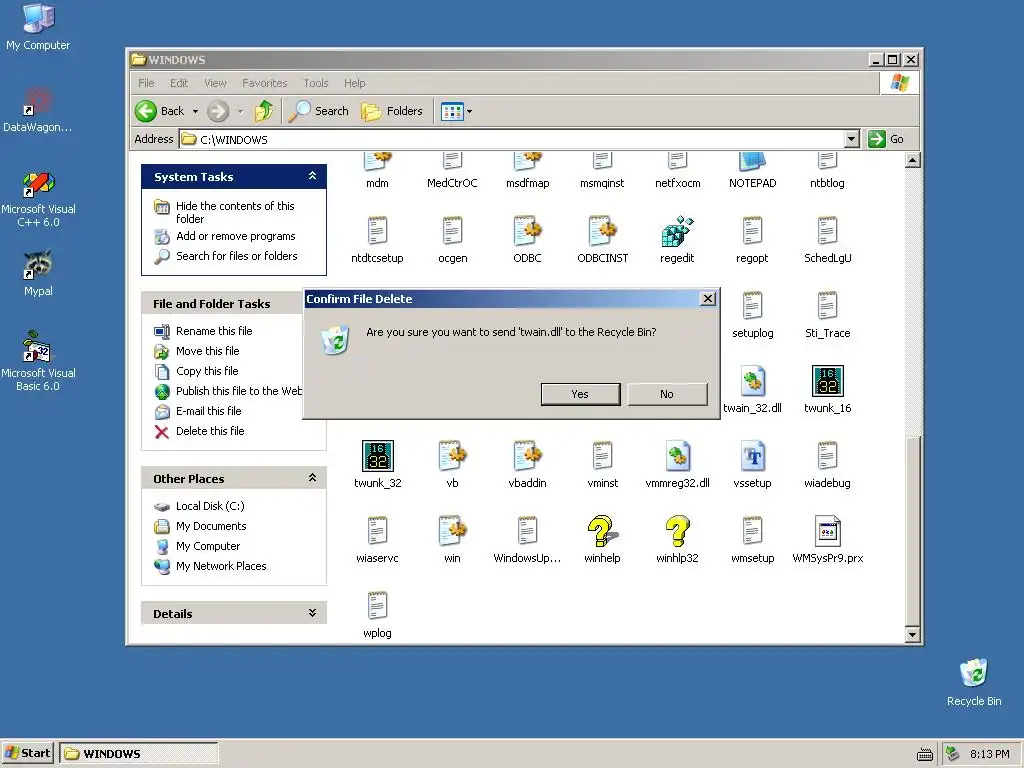Open the Tools menu
1024x768 pixels.
pos(315,83)
